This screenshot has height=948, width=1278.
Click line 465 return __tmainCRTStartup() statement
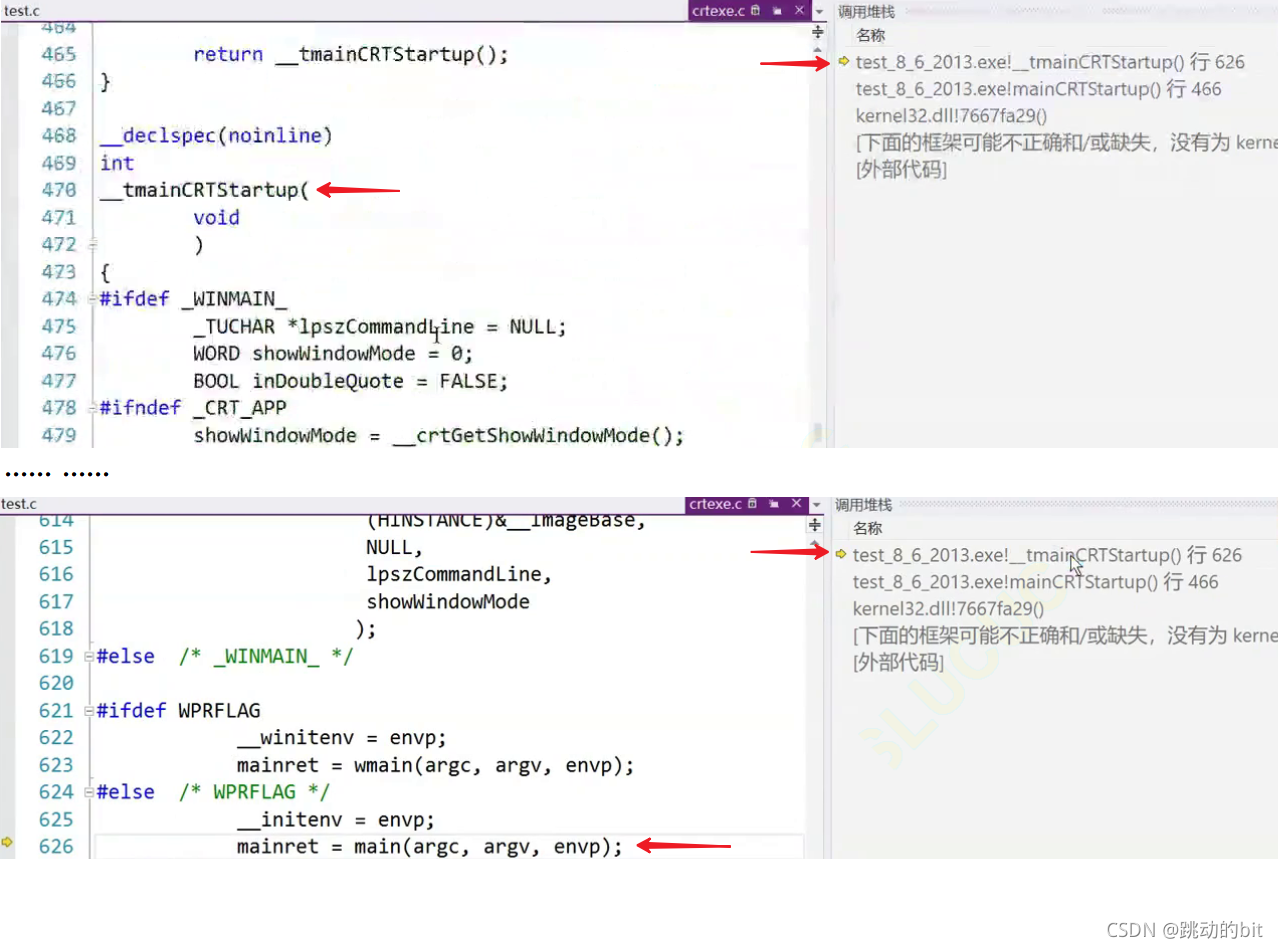351,54
